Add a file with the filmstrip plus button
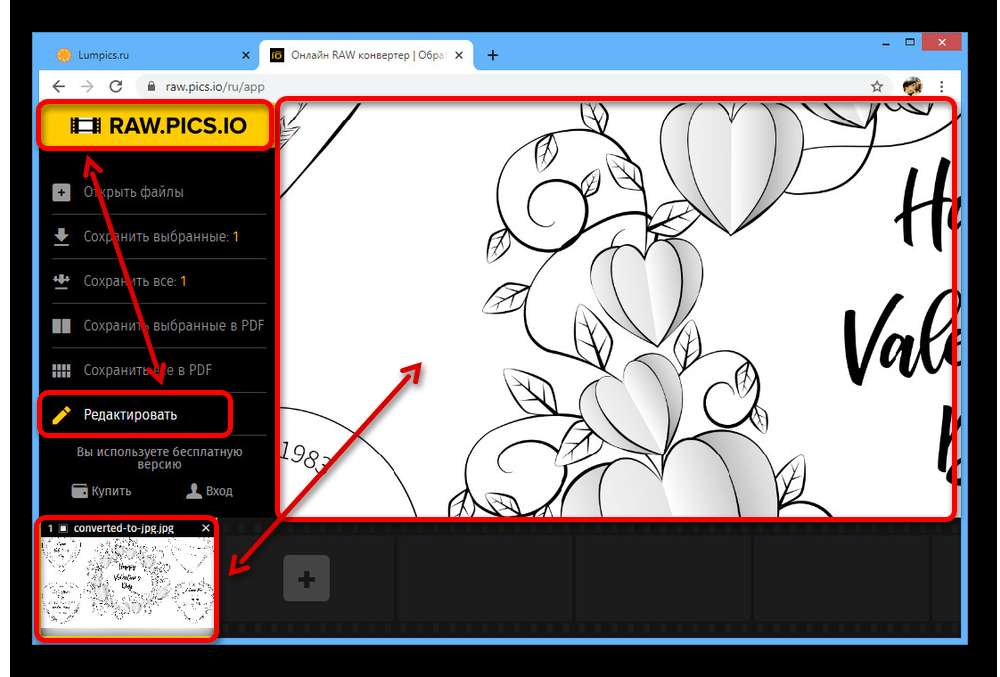Viewport: 1000px width, 677px height. (307, 579)
